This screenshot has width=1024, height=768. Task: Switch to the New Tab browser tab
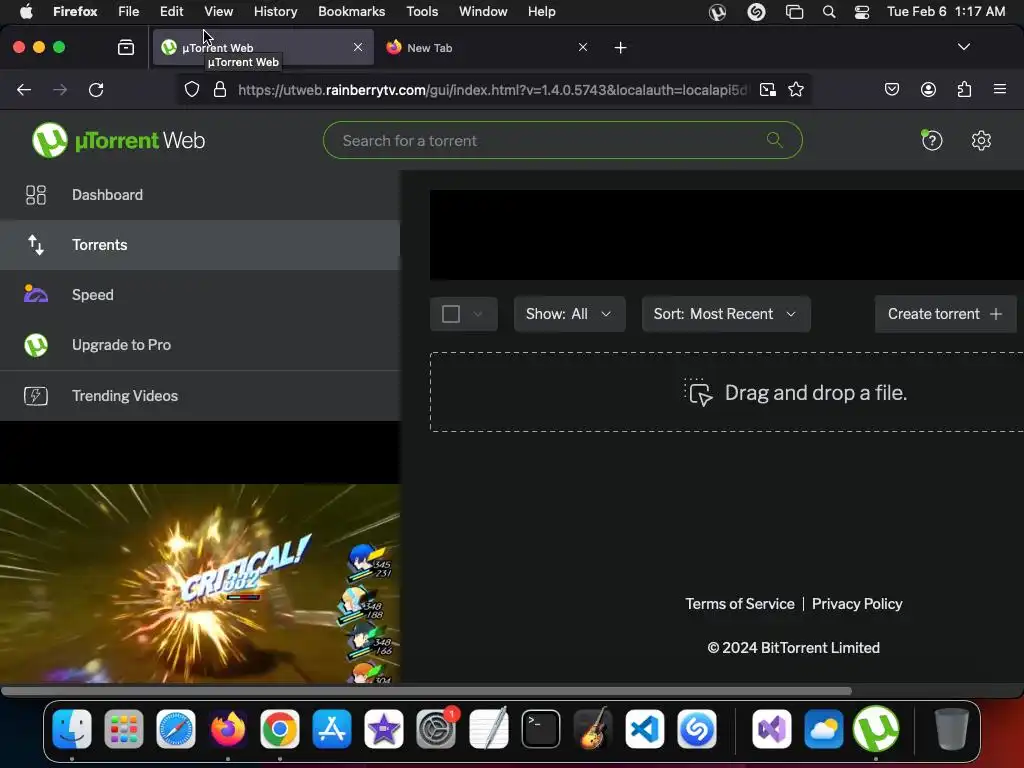point(487,48)
